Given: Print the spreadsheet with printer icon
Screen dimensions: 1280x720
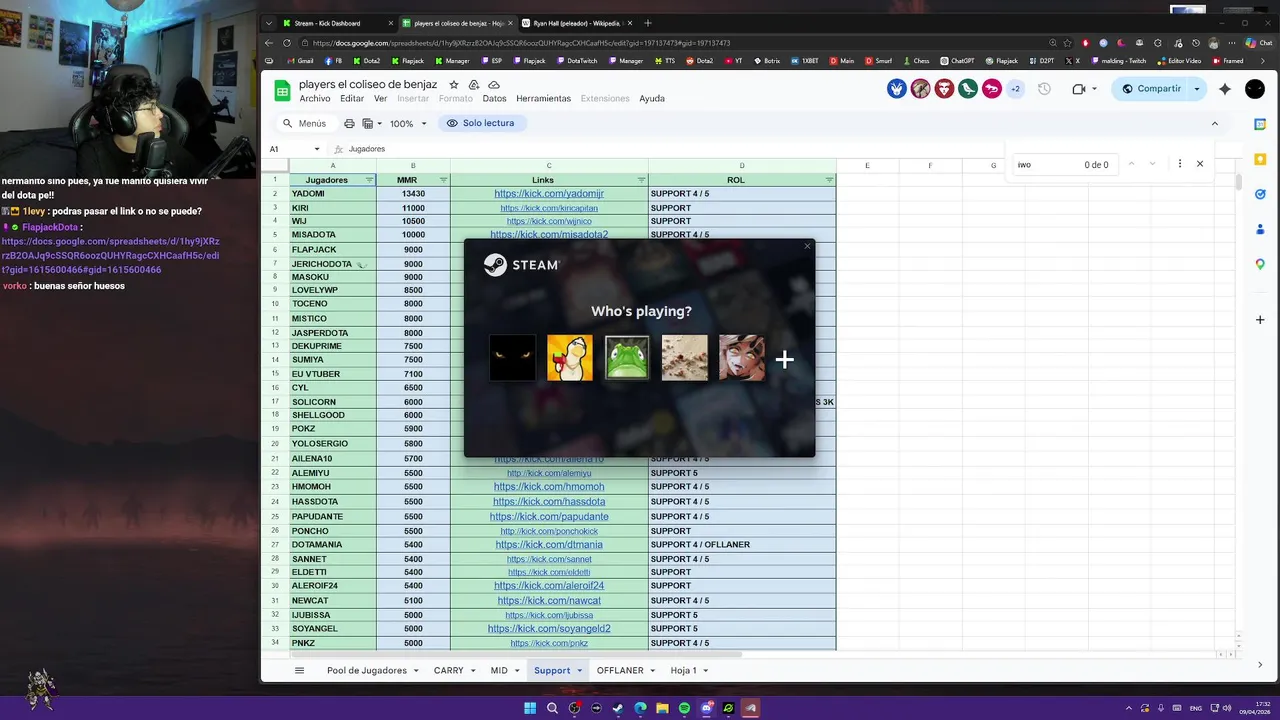Looking at the screenshot, I should (x=349, y=123).
